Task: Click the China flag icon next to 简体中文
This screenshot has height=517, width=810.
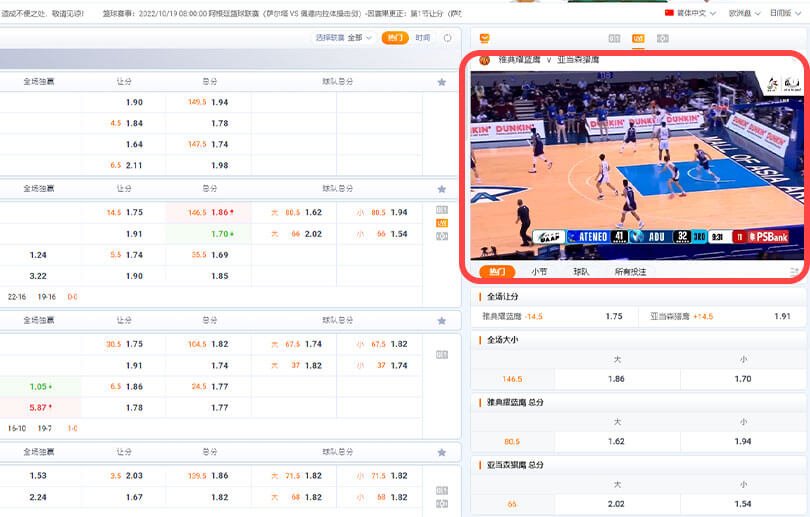Action: tap(669, 13)
